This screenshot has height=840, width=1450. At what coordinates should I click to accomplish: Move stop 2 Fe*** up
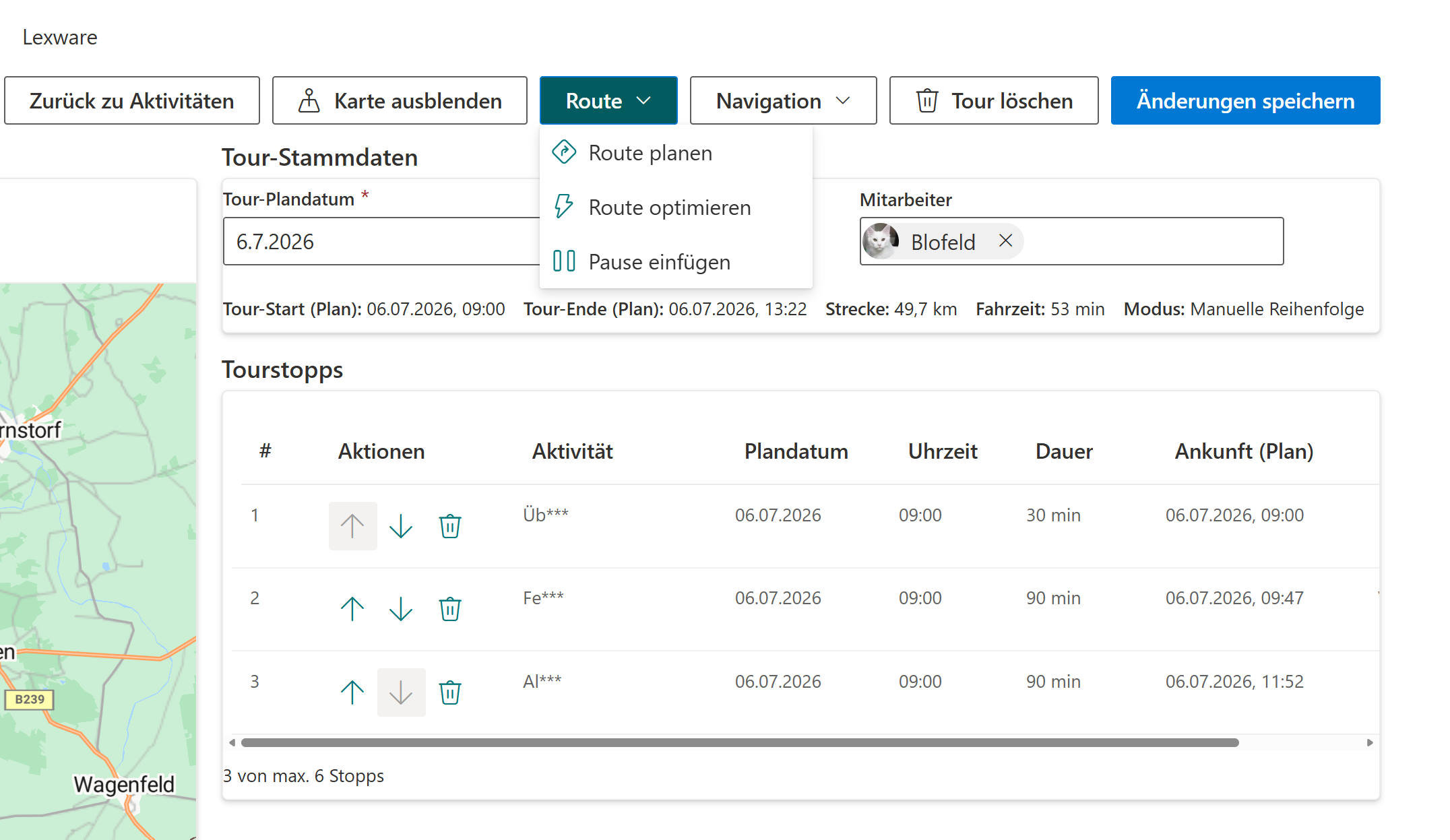(x=352, y=609)
